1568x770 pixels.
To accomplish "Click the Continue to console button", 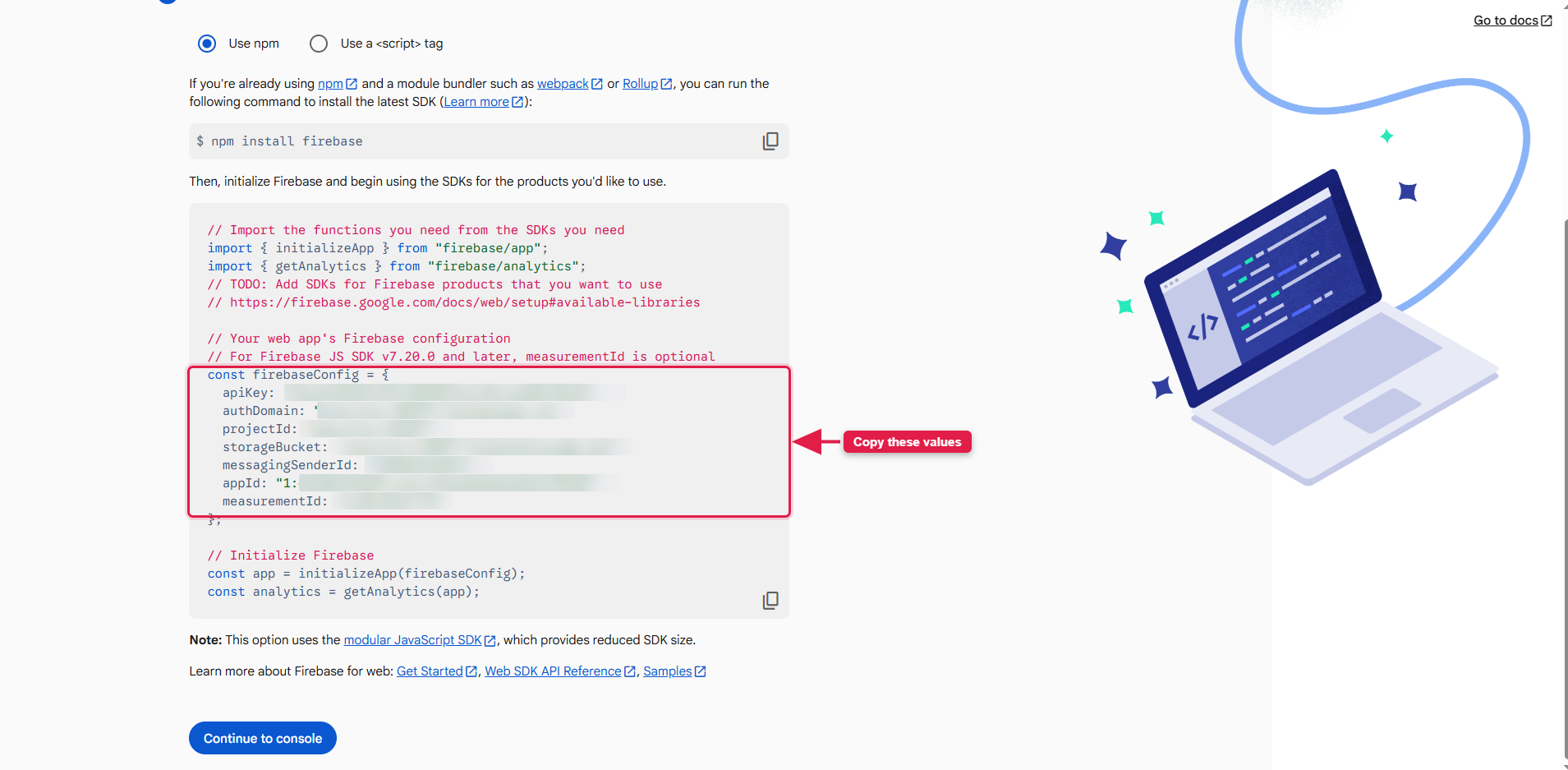I will [x=263, y=738].
